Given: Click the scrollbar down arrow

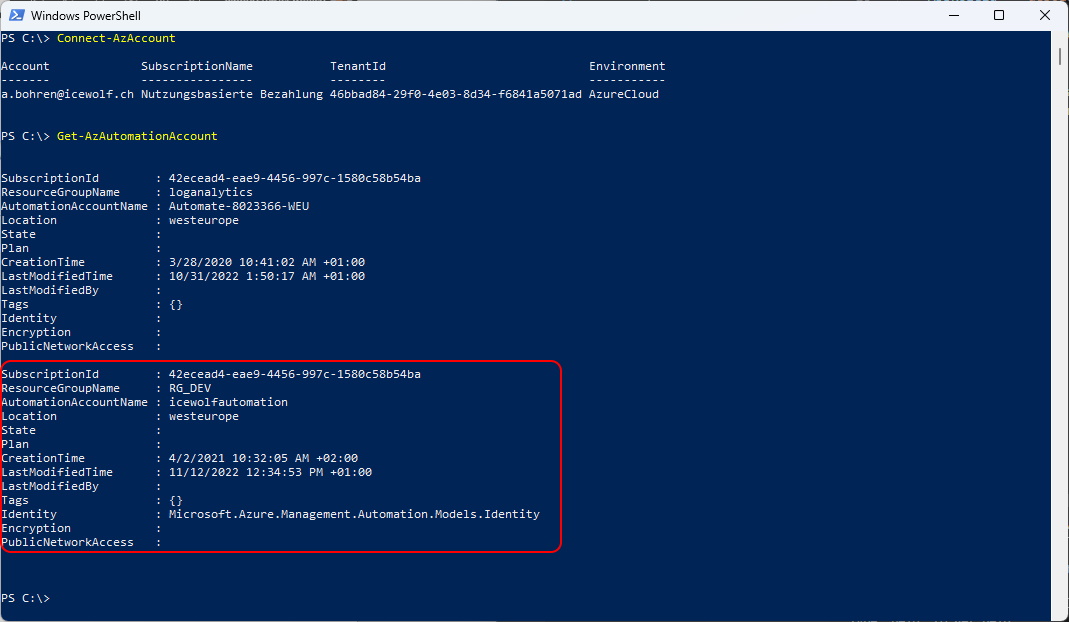Looking at the screenshot, I should 1061,613.
